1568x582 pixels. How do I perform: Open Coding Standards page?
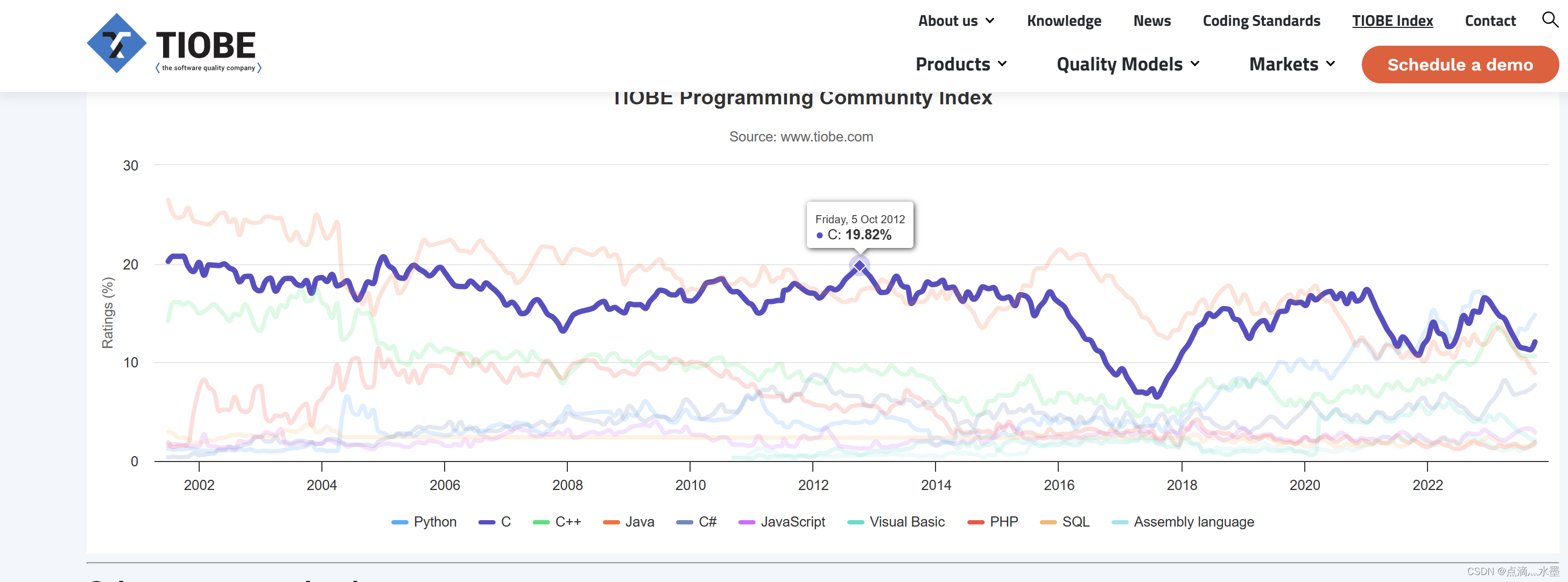[1261, 20]
